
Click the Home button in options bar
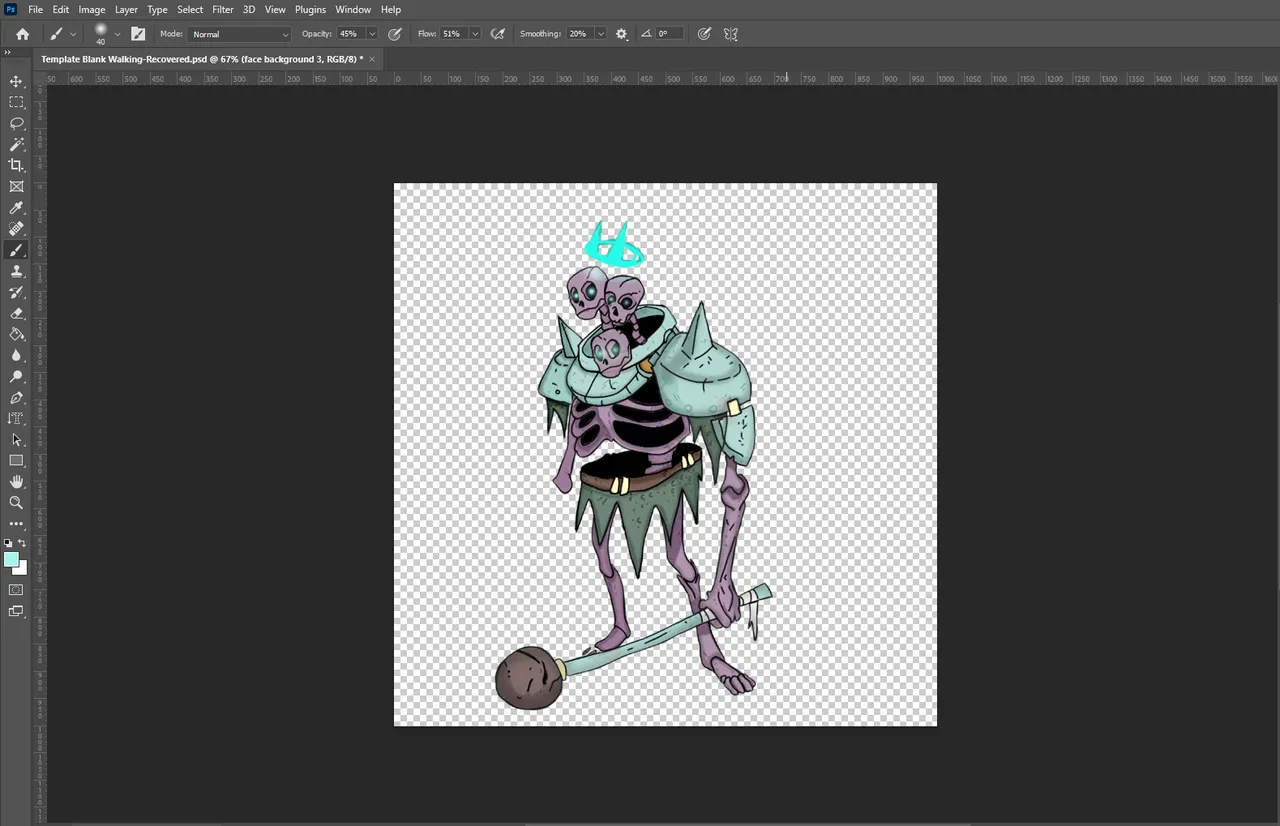(22, 34)
